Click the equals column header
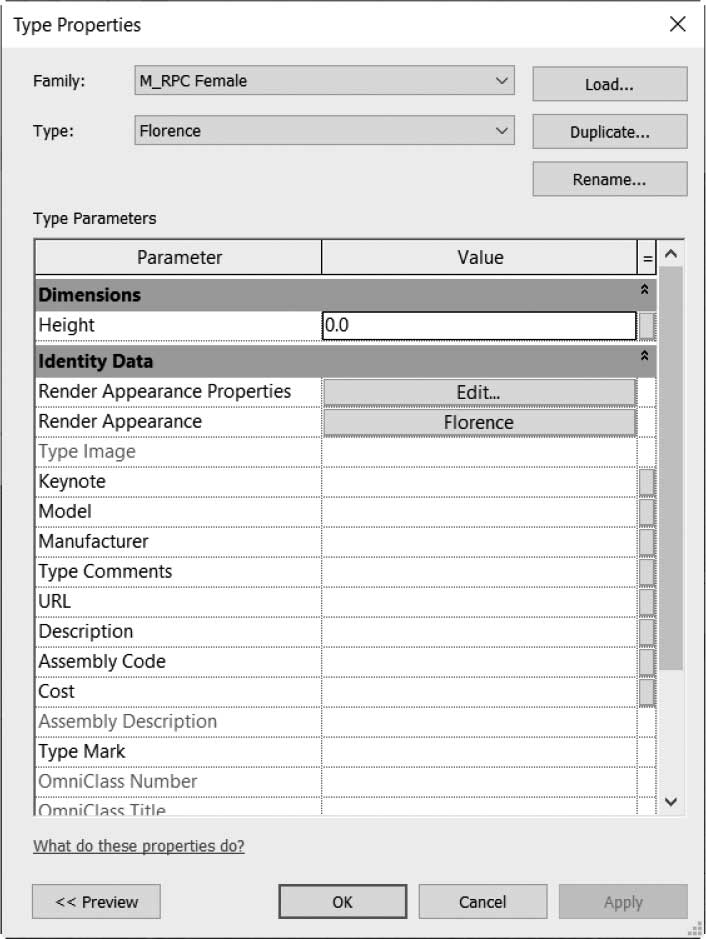Screen dimensions: 706x939 647,258
